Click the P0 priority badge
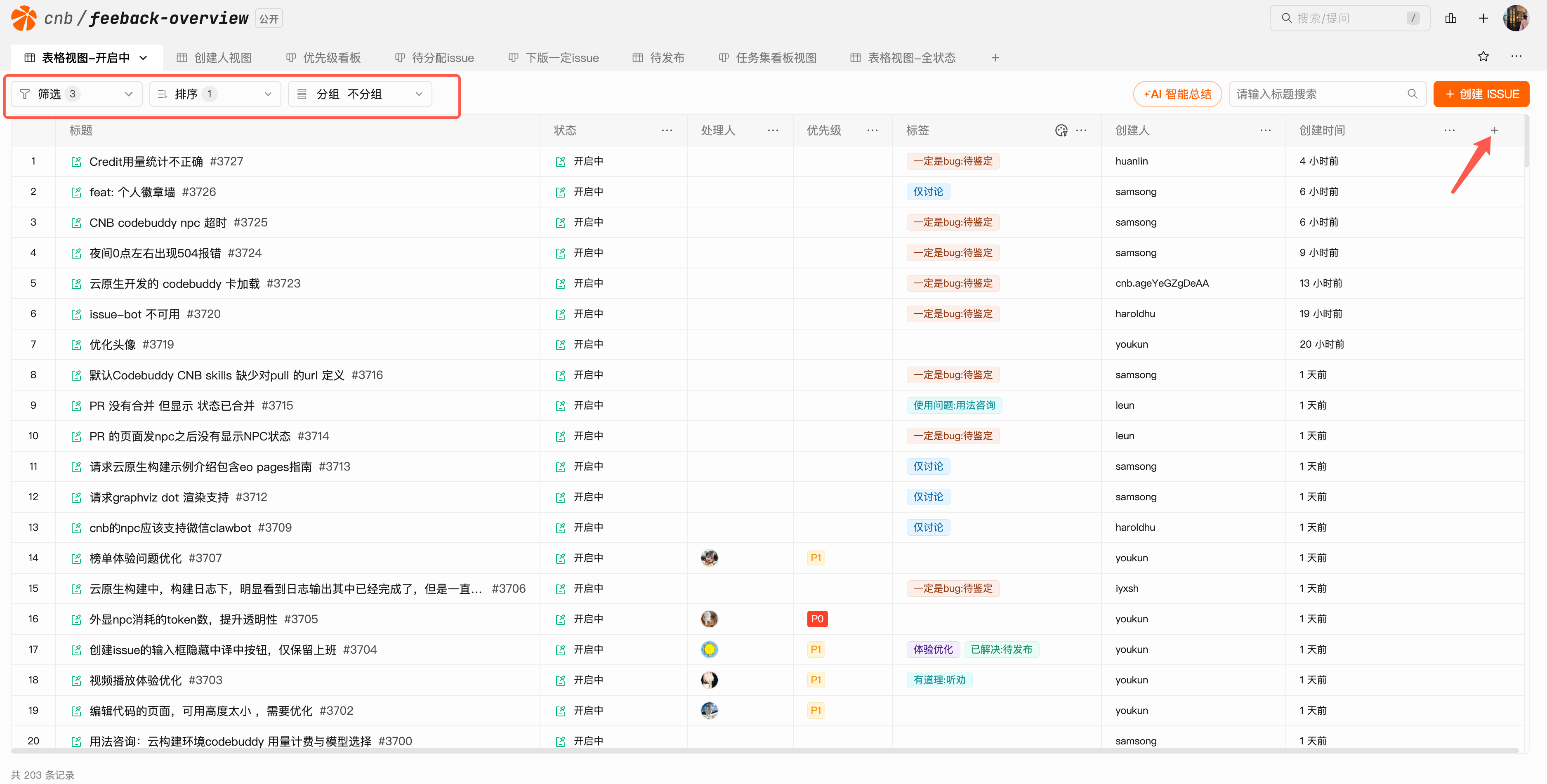The image size is (1547, 784). [817, 619]
